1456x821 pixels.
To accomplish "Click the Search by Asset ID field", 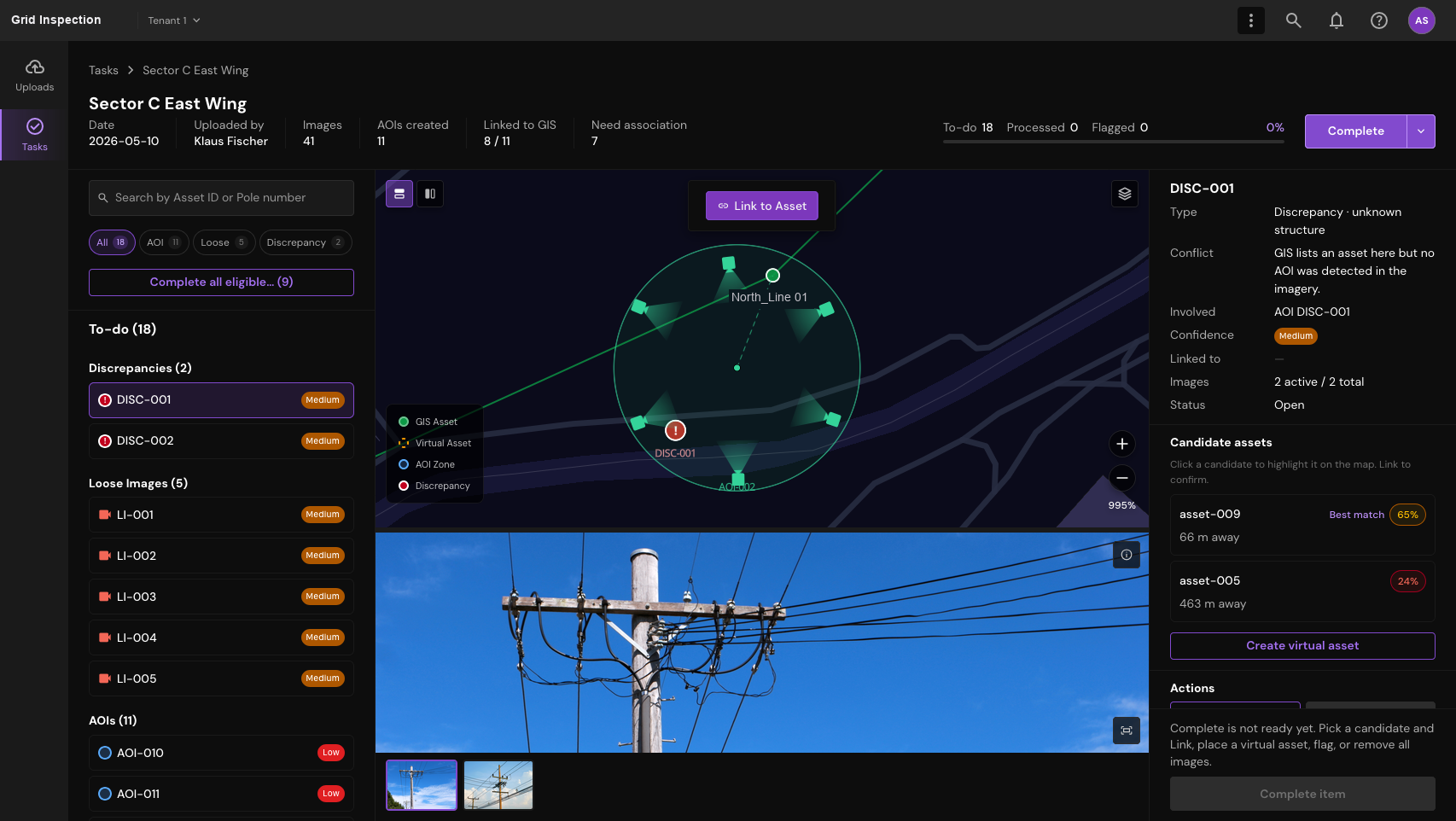I will [x=221, y=198].
